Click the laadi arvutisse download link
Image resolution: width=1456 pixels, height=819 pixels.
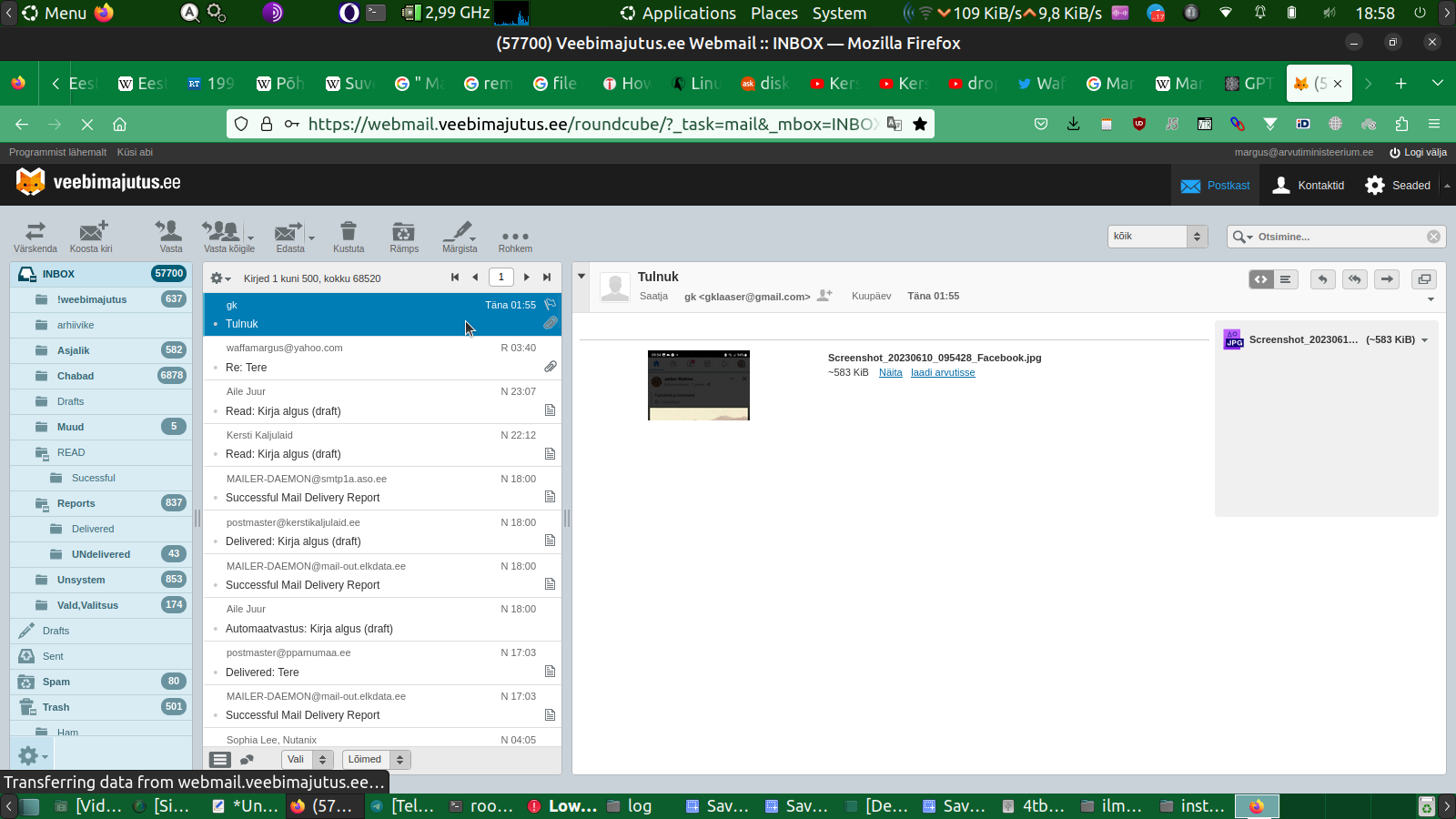point(943,372)
